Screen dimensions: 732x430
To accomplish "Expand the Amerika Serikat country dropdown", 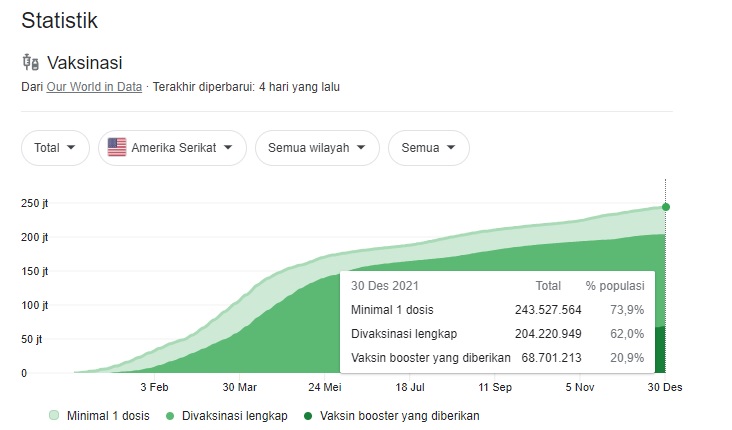I will click(x=172, y=148).
